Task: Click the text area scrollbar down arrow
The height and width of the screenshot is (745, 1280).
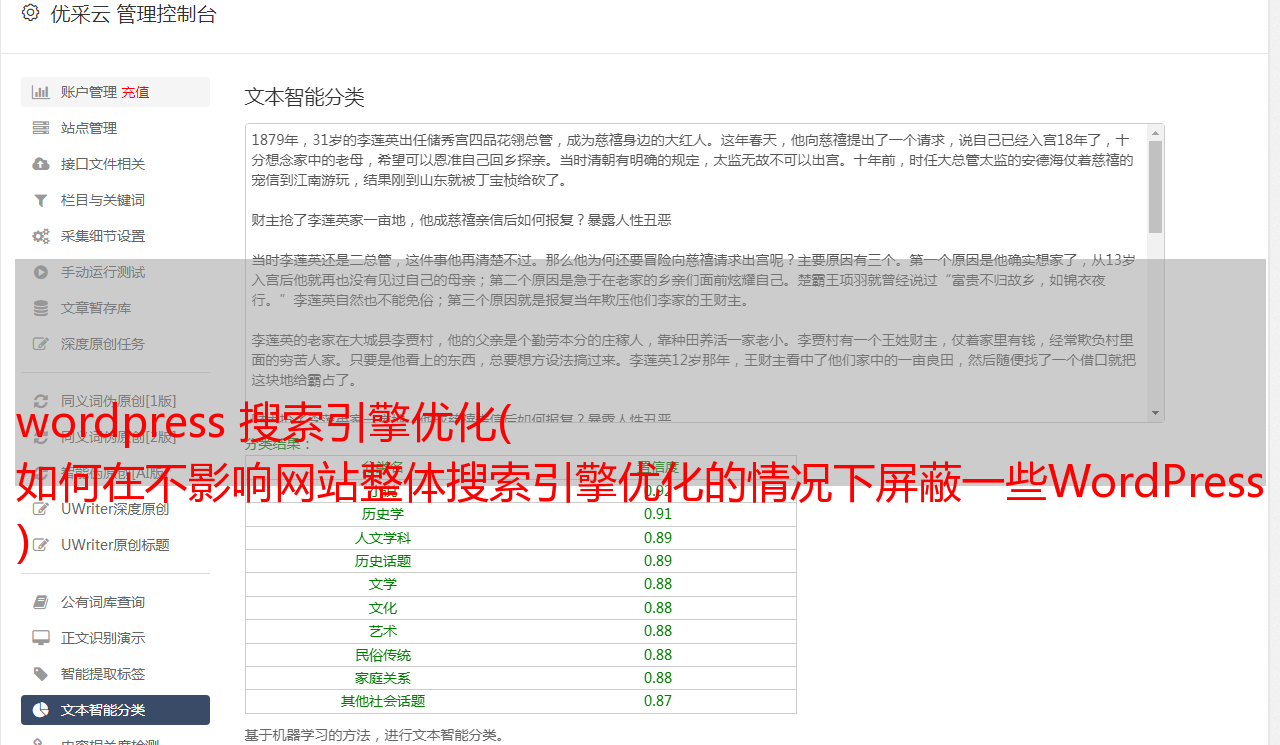Action: 1156,413
